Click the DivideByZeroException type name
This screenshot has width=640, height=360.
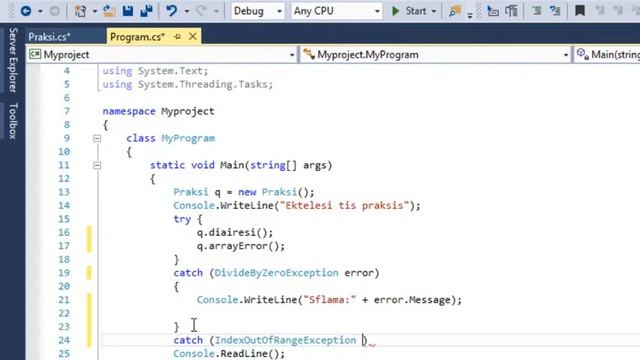pyautogui.click(x=276, y=273)
